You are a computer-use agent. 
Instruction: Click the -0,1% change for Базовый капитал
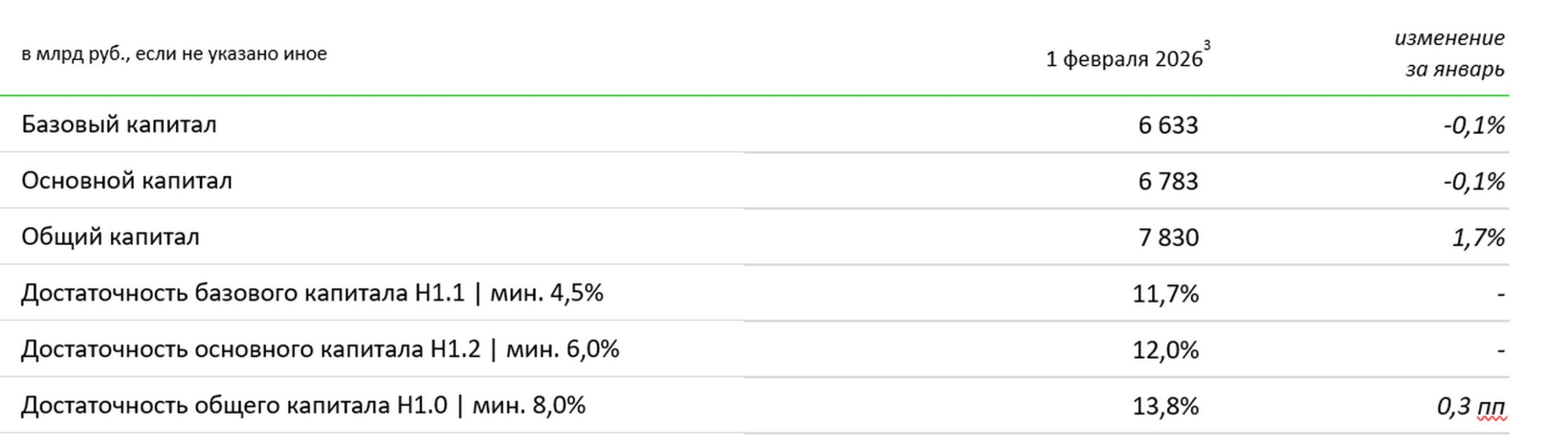(x=1474, y=126)
